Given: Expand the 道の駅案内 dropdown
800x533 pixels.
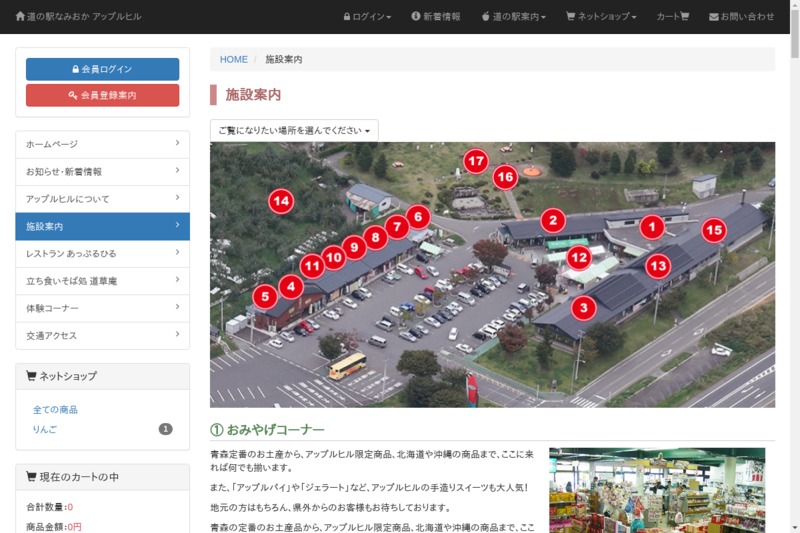Looking at the screenshot, I should (513, 17).
